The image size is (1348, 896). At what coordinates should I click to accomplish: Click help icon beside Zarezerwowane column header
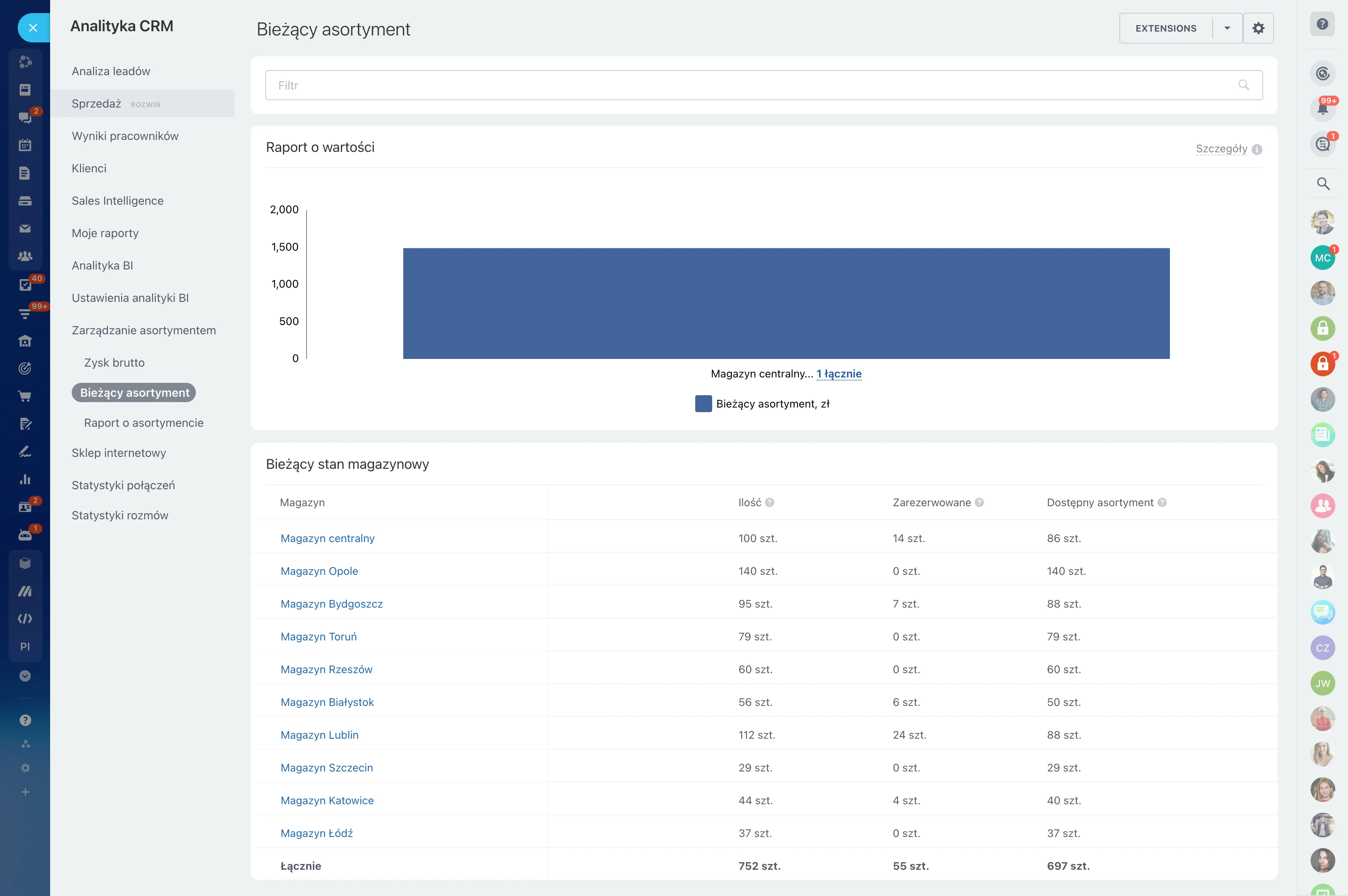click(979, 502)
